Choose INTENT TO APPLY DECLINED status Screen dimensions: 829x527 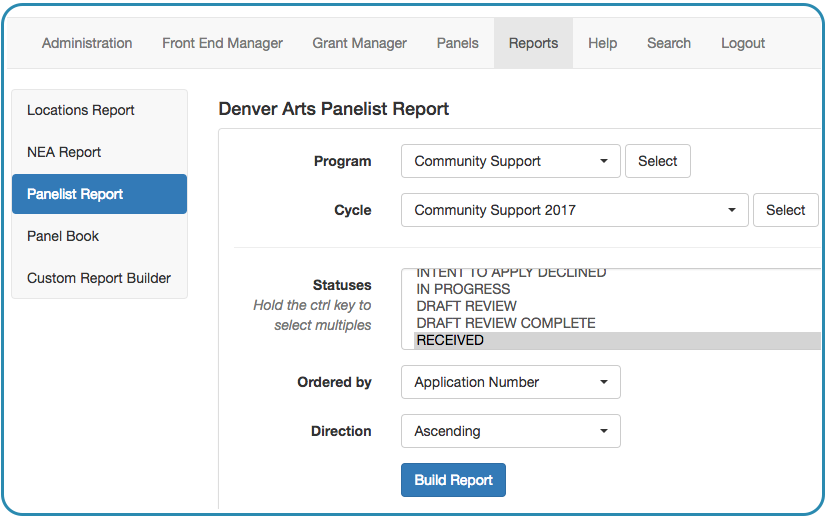tap(617, 274)
